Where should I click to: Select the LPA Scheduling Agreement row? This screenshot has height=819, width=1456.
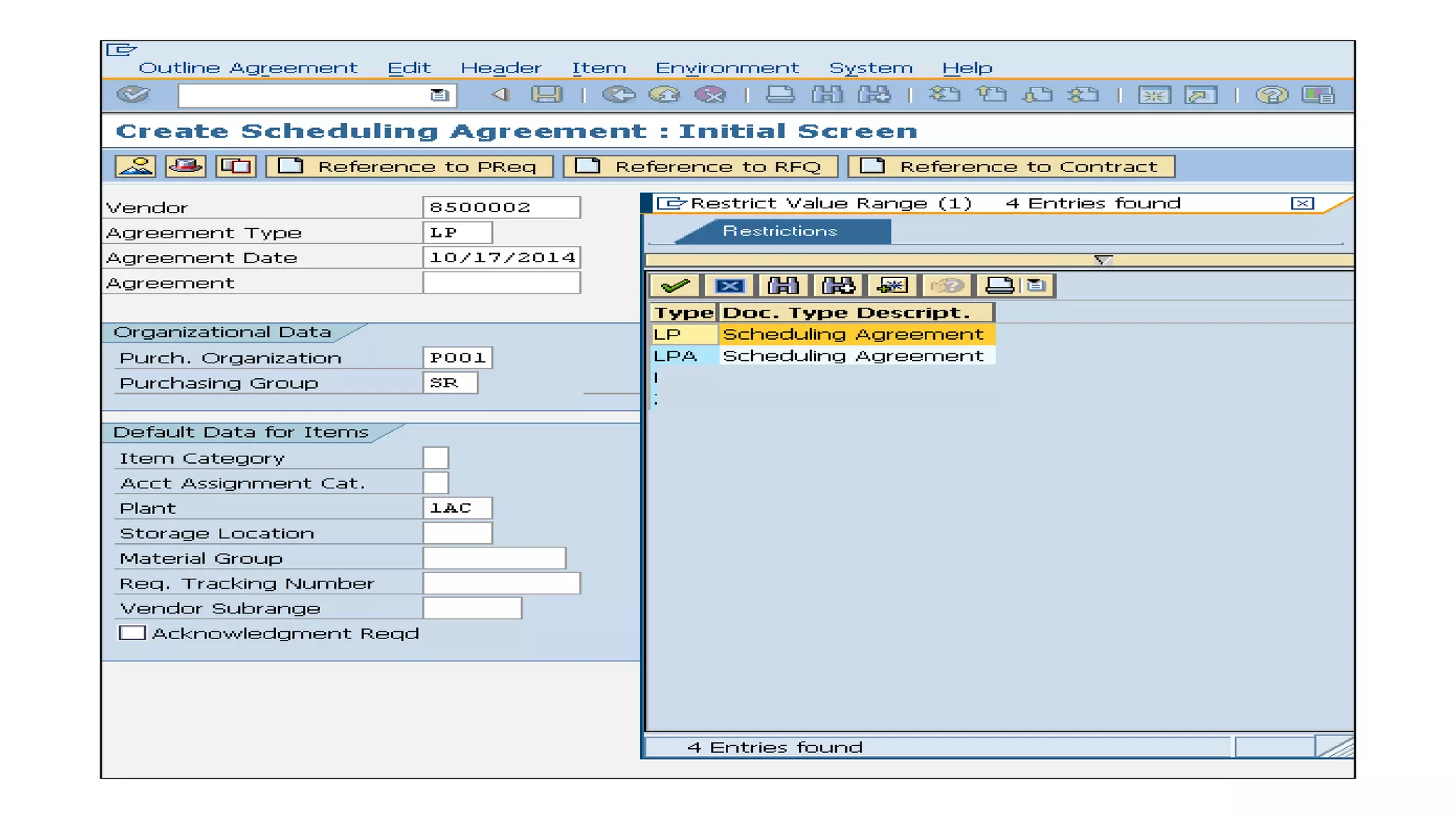tap(852, 355)
